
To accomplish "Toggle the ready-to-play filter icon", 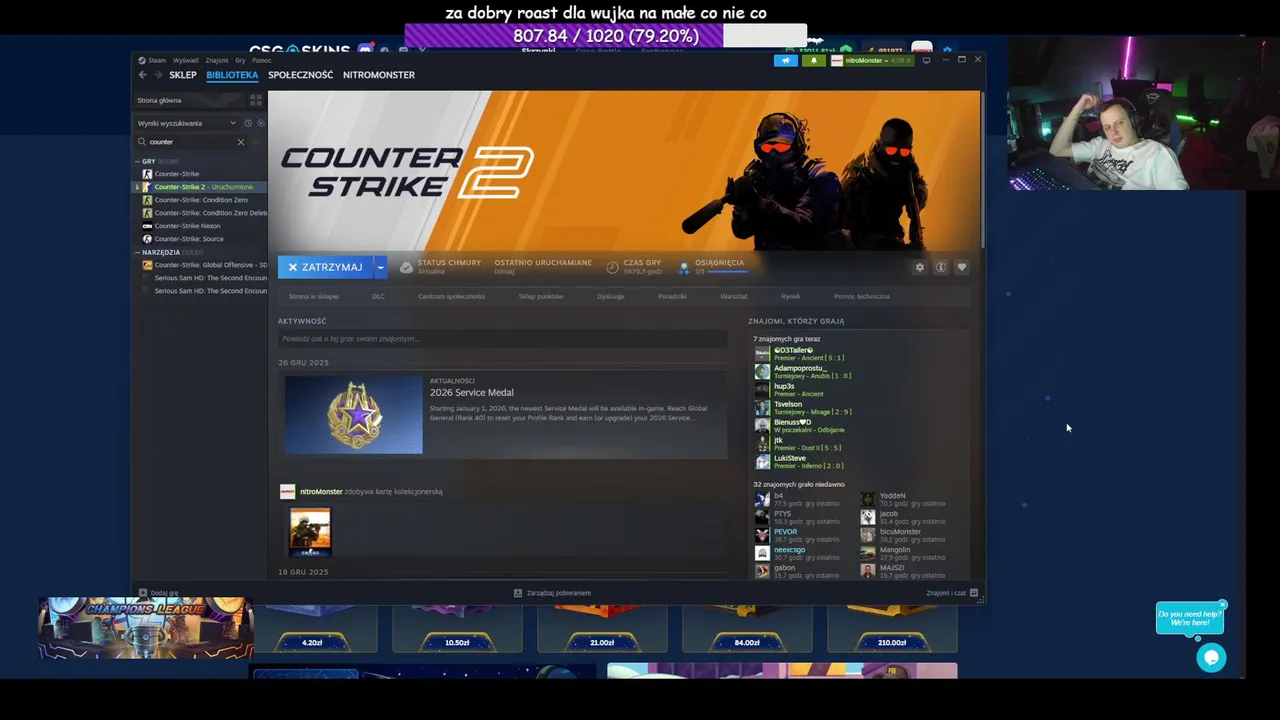I will pos(261,123).
